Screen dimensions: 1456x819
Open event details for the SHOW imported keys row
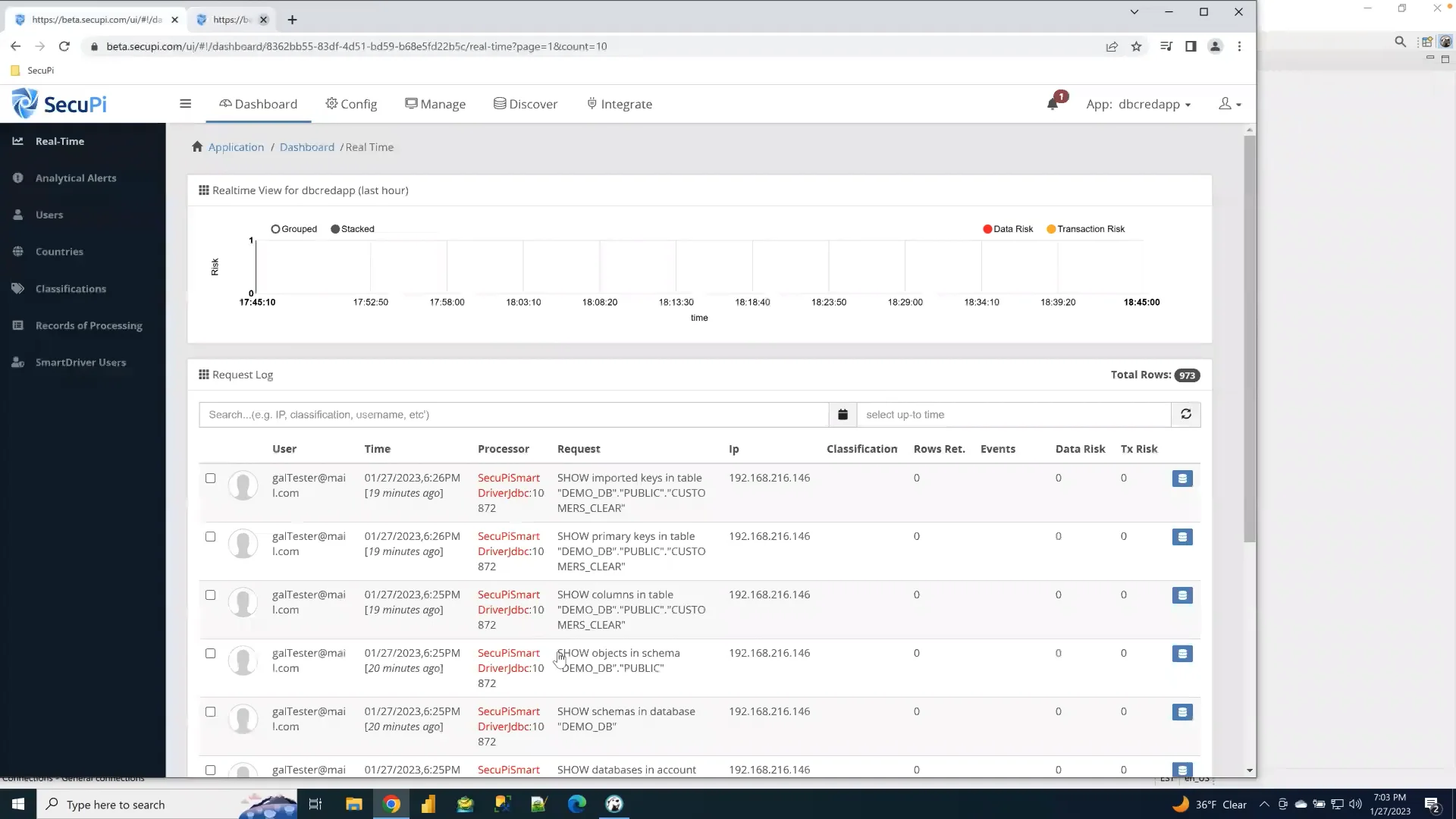point(1182,479)
